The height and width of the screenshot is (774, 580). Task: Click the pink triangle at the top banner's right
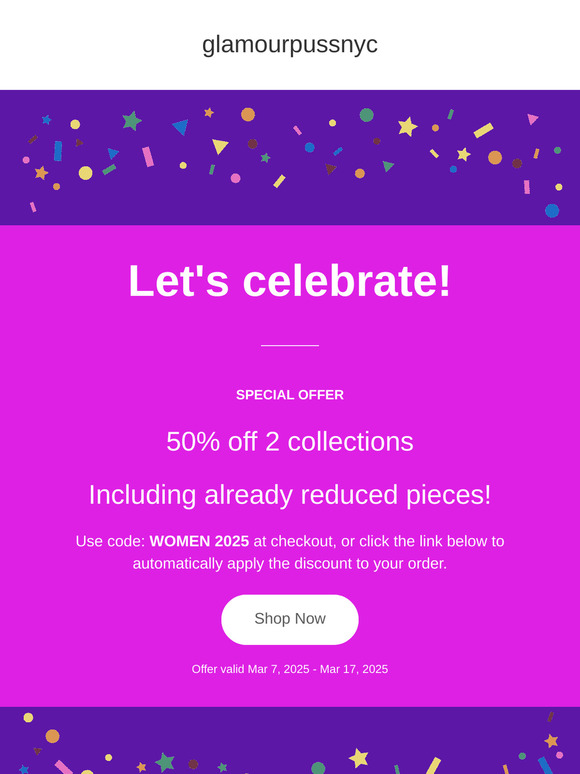pyautogui.click(x=532, y=119)
